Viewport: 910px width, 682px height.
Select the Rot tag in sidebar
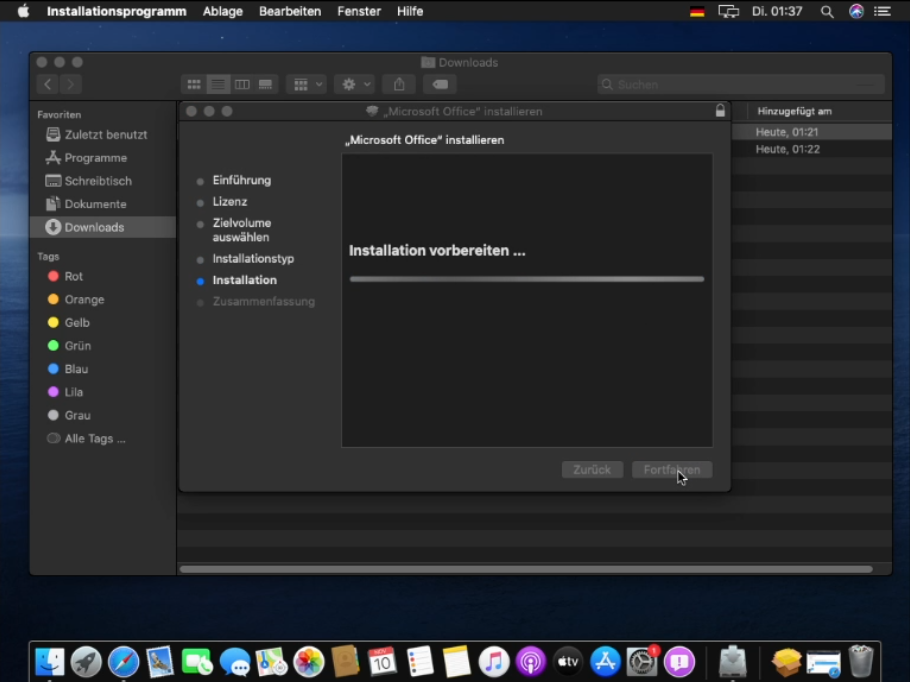click(73, 276)
